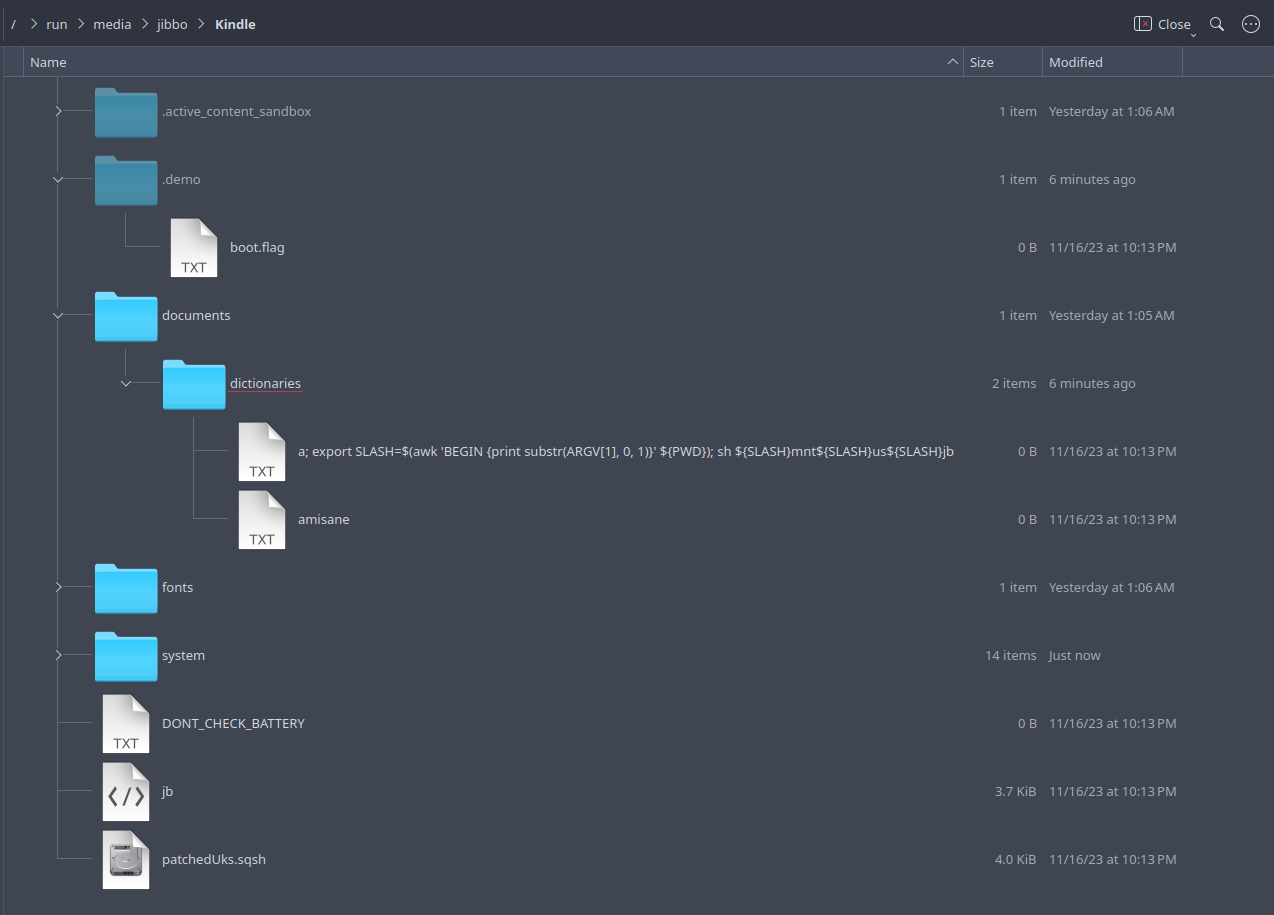Select the DONT_CHECK_BATTERY file icon
Viewport: 1274px width, 915px height.
point(126,724)
